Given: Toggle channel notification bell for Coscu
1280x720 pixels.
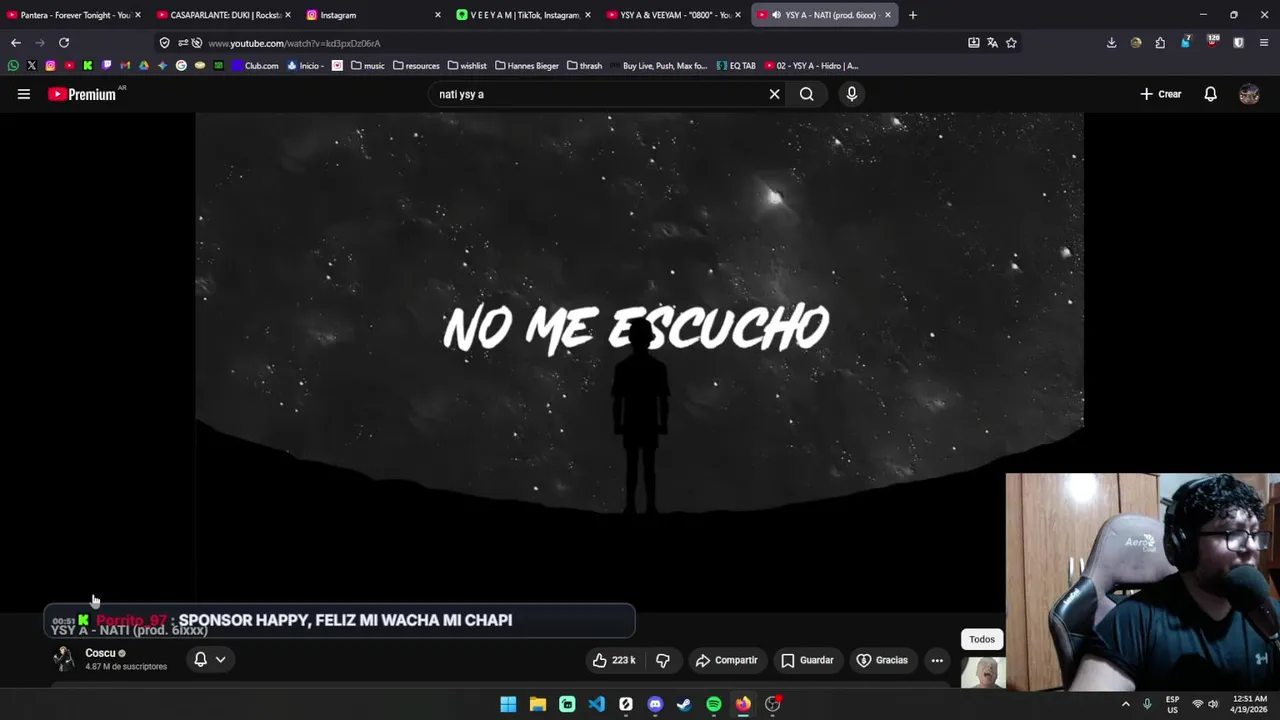Looking at the screenshot, I should 200,659.
